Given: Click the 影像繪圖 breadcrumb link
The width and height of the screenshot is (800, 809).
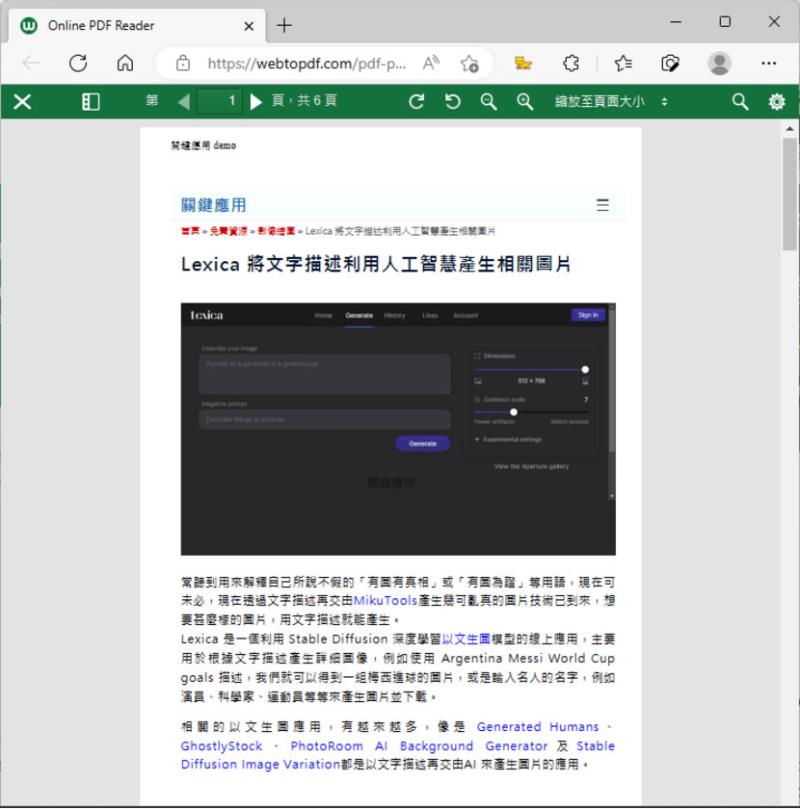Looking at the screenshot, I should point(276,231).
